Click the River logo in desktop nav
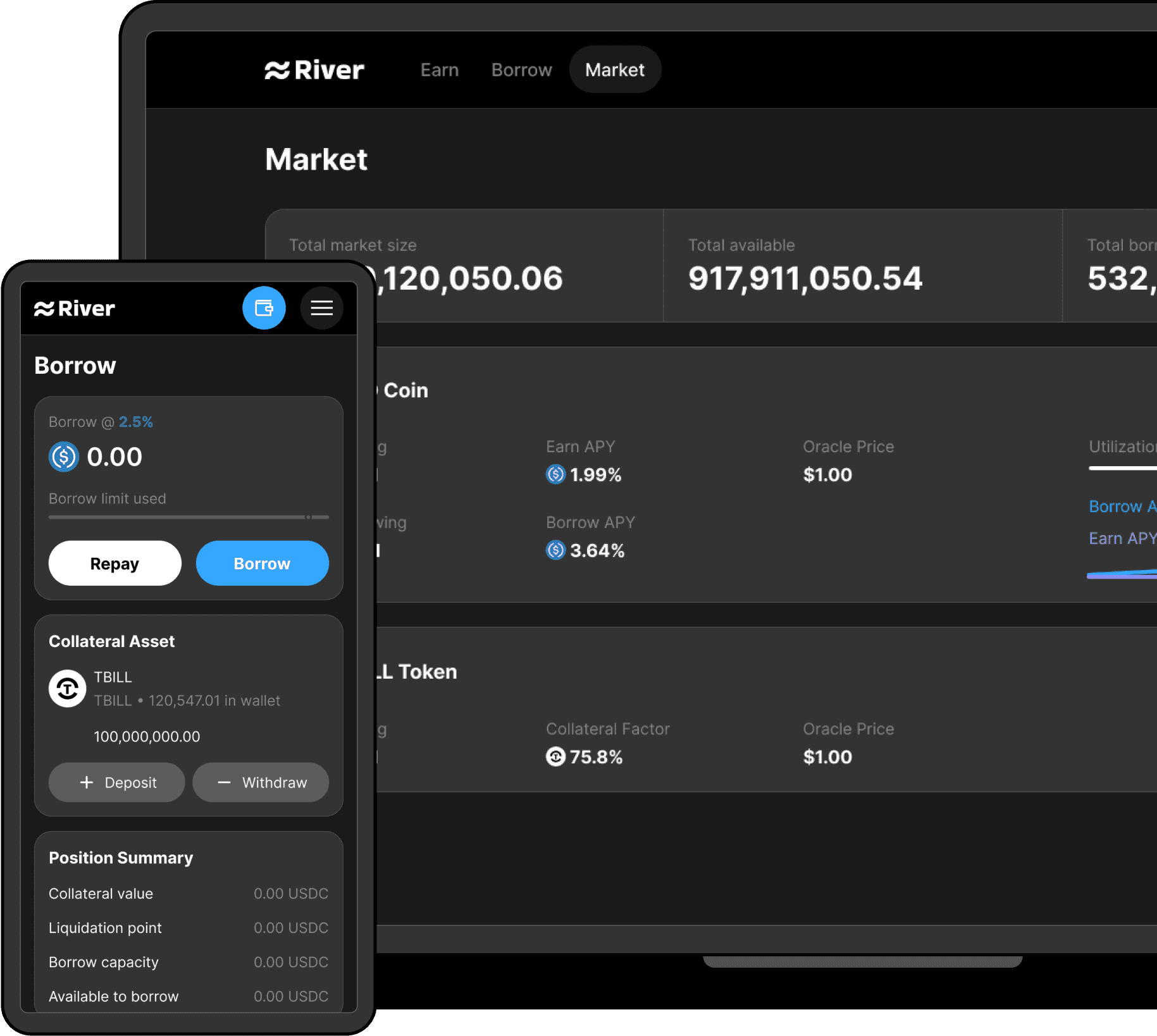This screenshot has width=1157, height=1036. point(314,70)
